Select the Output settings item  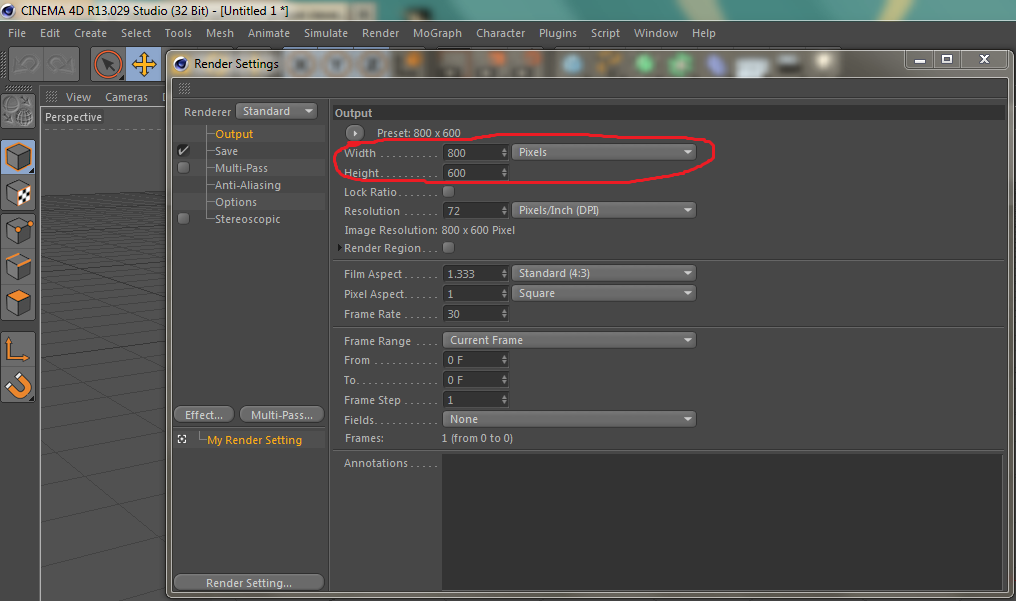234,134
